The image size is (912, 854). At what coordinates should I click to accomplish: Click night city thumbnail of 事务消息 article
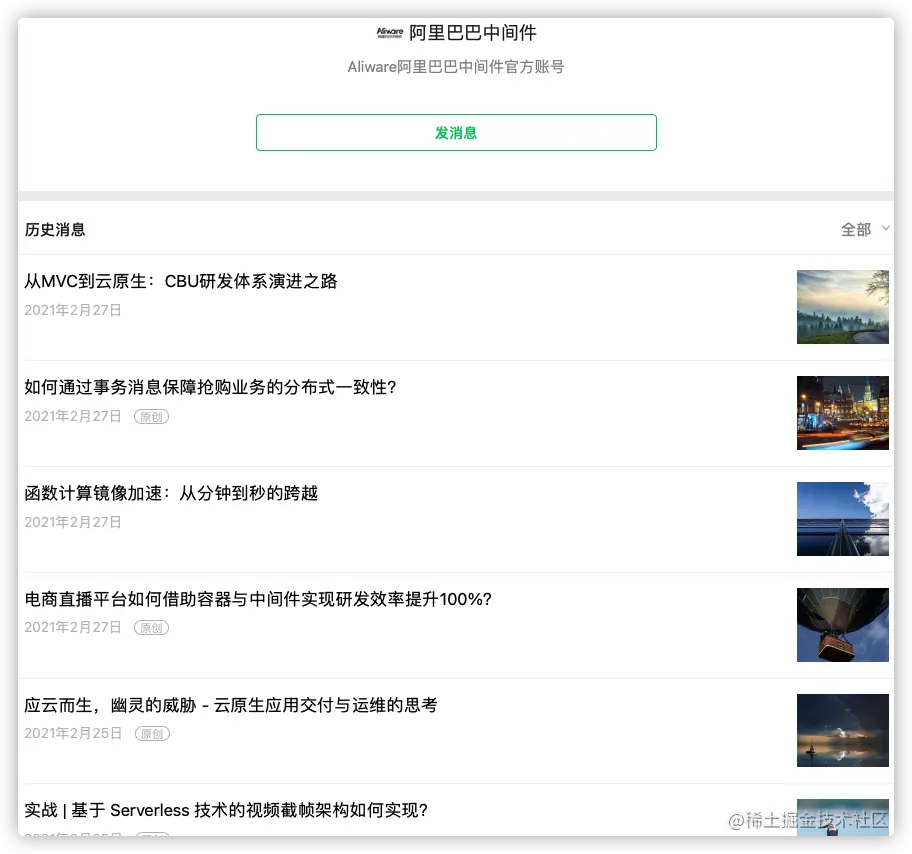pos(842,412)
